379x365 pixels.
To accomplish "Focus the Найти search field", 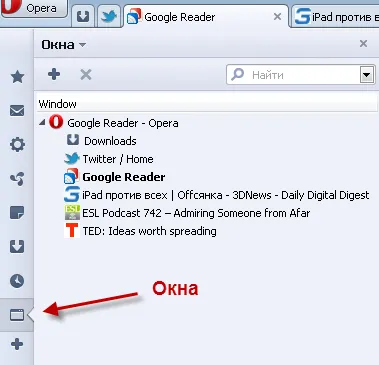I will [x=300, y=75].
